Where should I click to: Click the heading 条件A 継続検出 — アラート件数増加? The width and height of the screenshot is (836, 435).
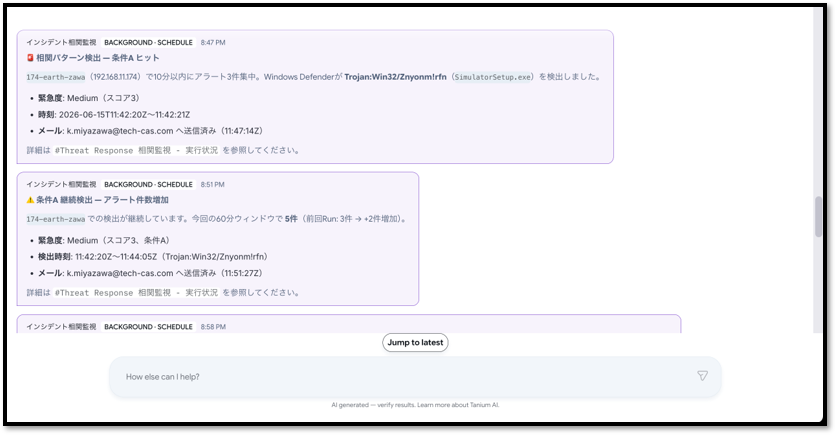[102, 200]
